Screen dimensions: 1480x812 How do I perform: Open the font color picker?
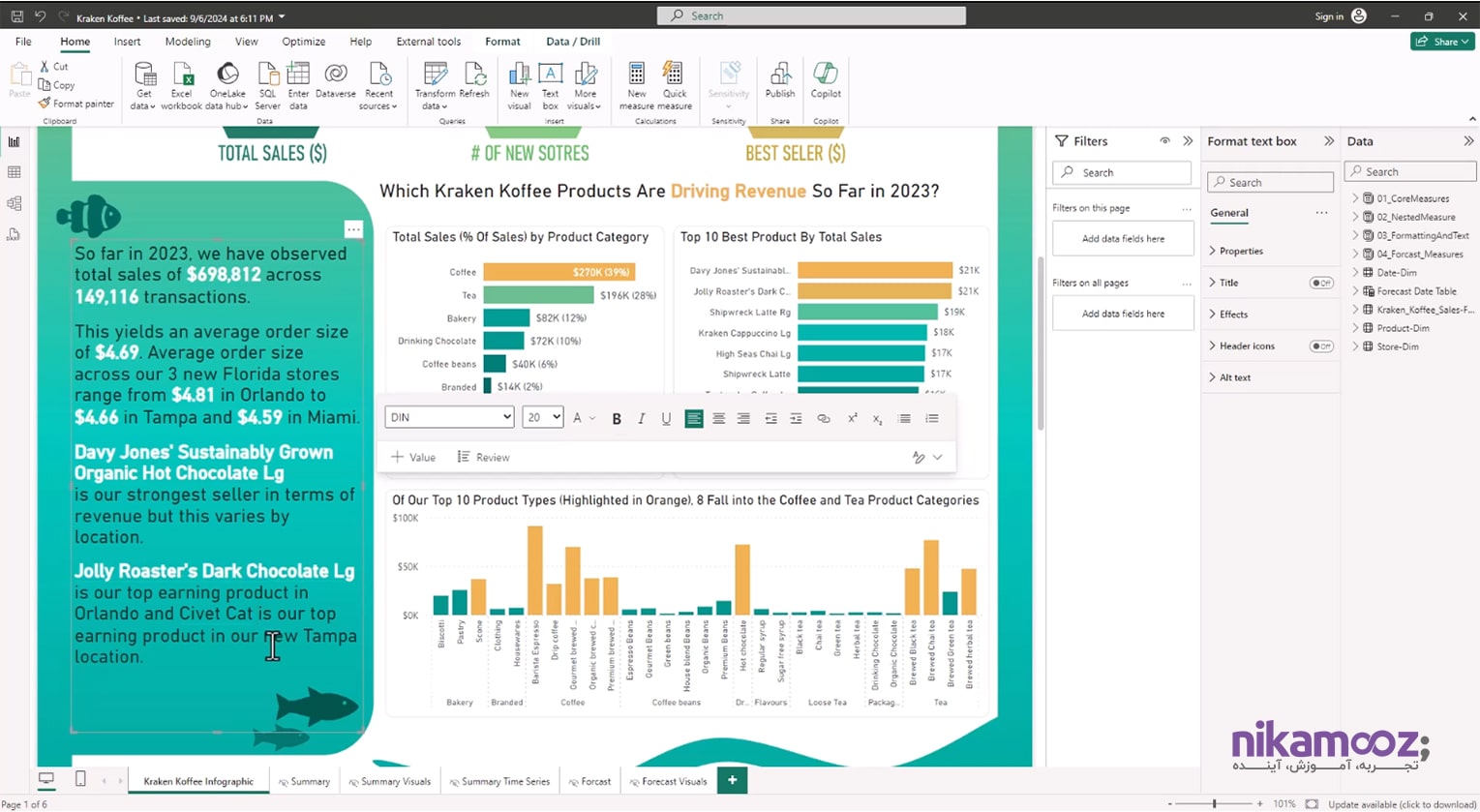pos(583,418)
